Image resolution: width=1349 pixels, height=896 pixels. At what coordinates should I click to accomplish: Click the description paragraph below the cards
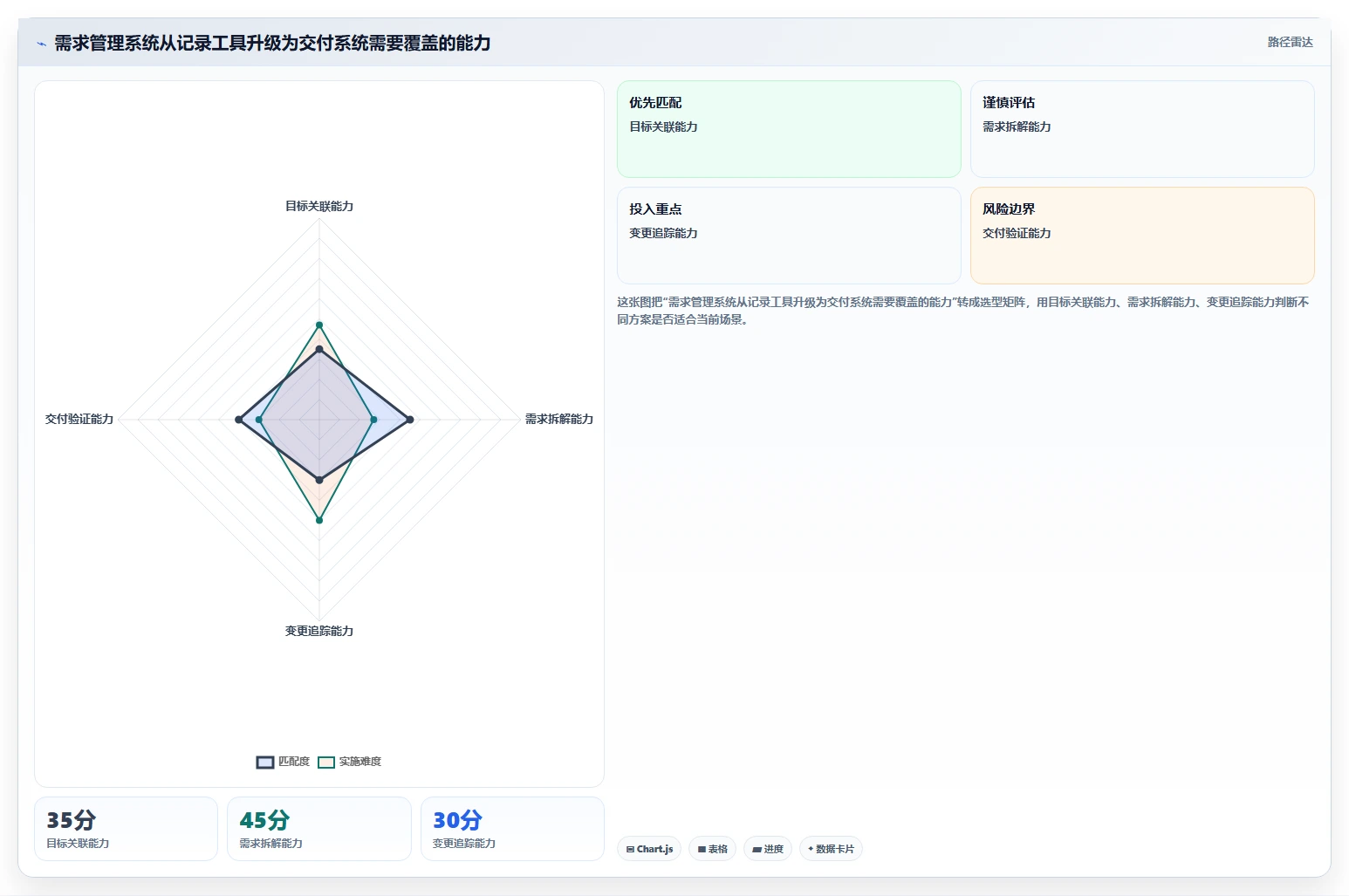tap(963, 311)
